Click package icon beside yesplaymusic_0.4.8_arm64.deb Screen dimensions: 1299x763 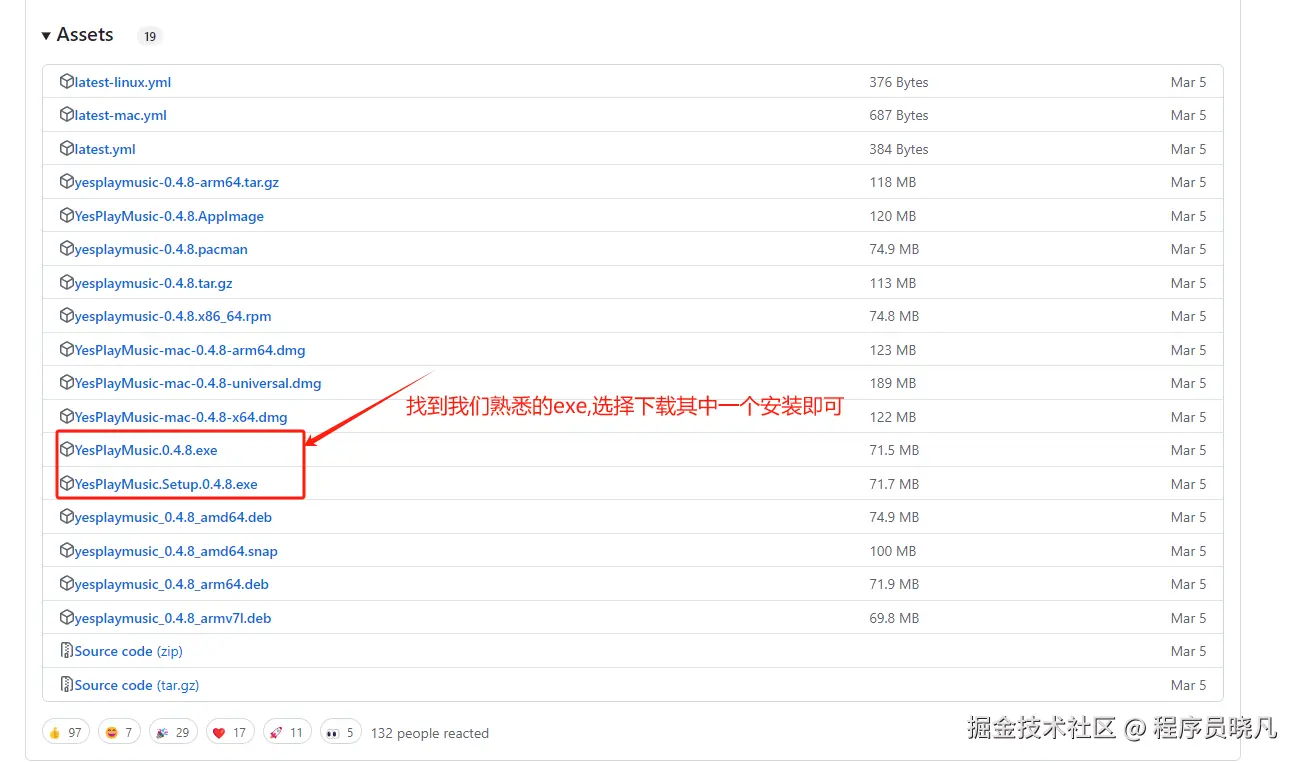tap(67, 584)
